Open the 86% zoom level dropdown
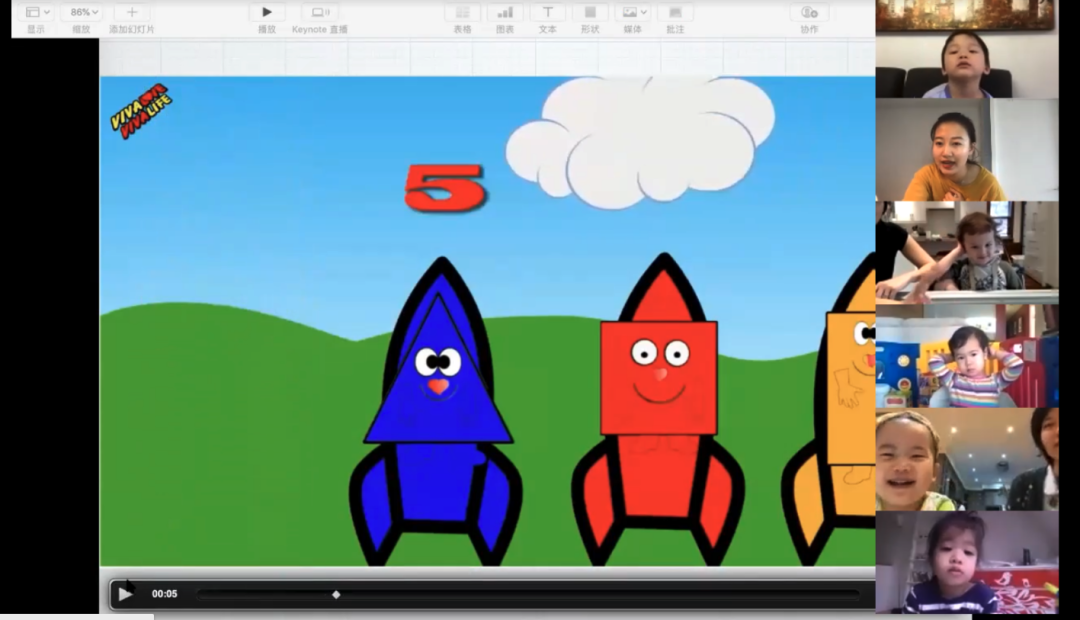 click(82, 12)
